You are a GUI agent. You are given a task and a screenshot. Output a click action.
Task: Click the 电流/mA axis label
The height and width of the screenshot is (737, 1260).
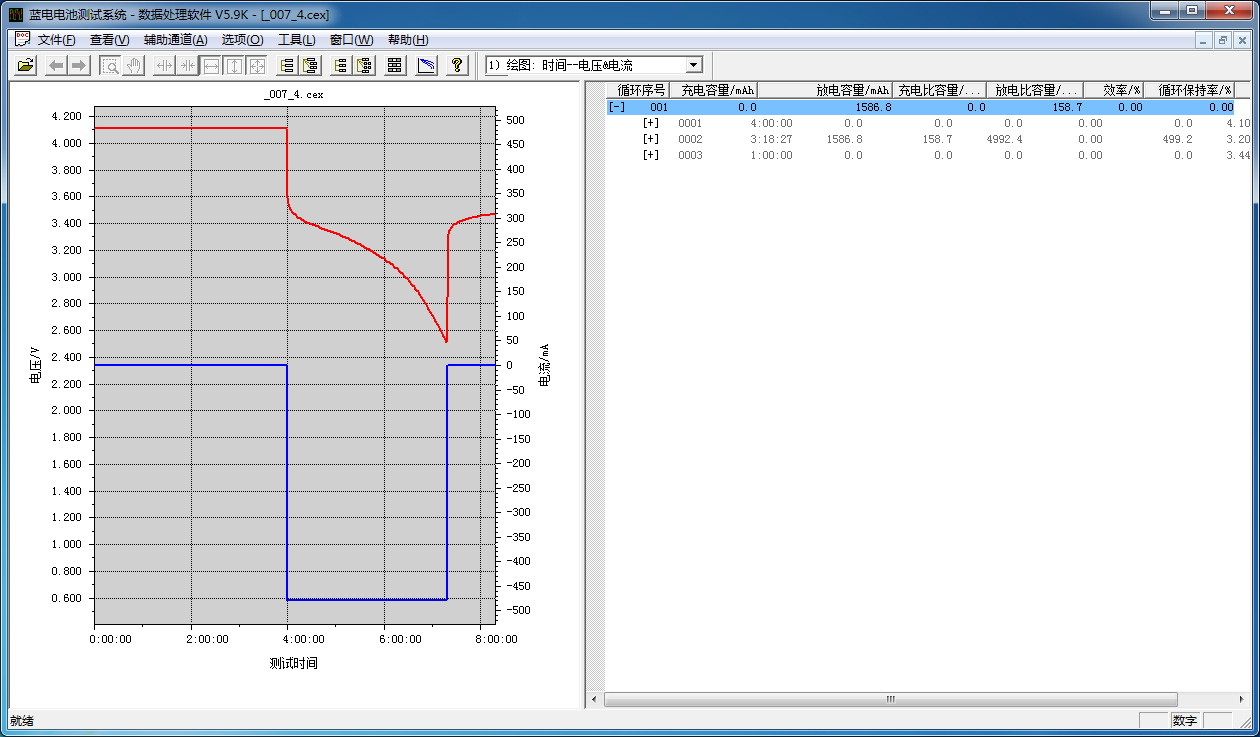point(545,365)
